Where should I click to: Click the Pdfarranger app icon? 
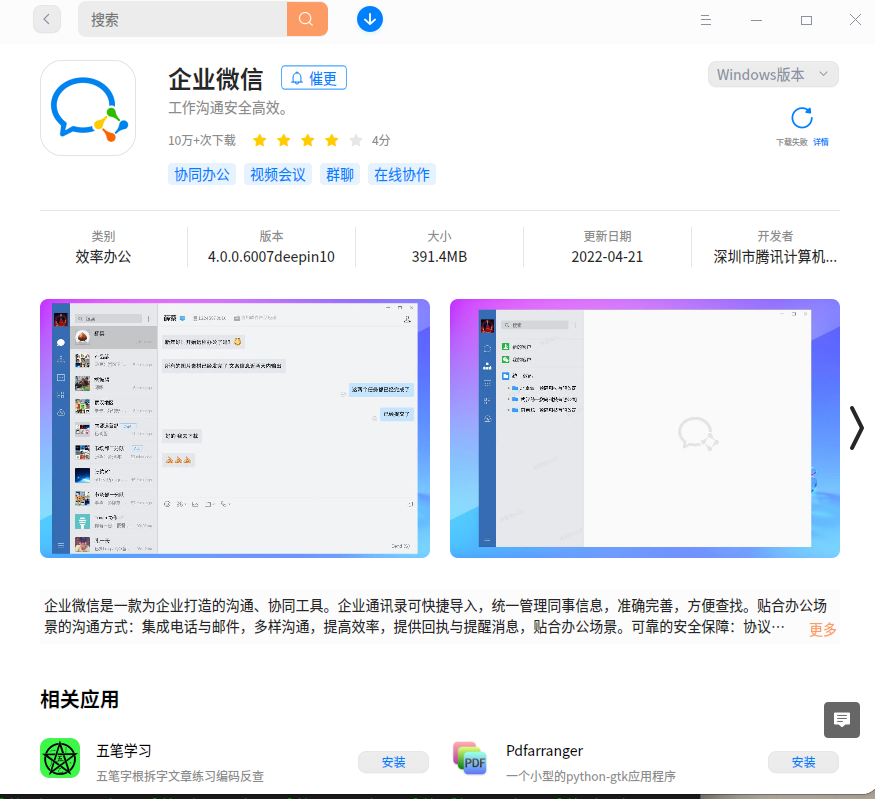[x=470, y=758]
